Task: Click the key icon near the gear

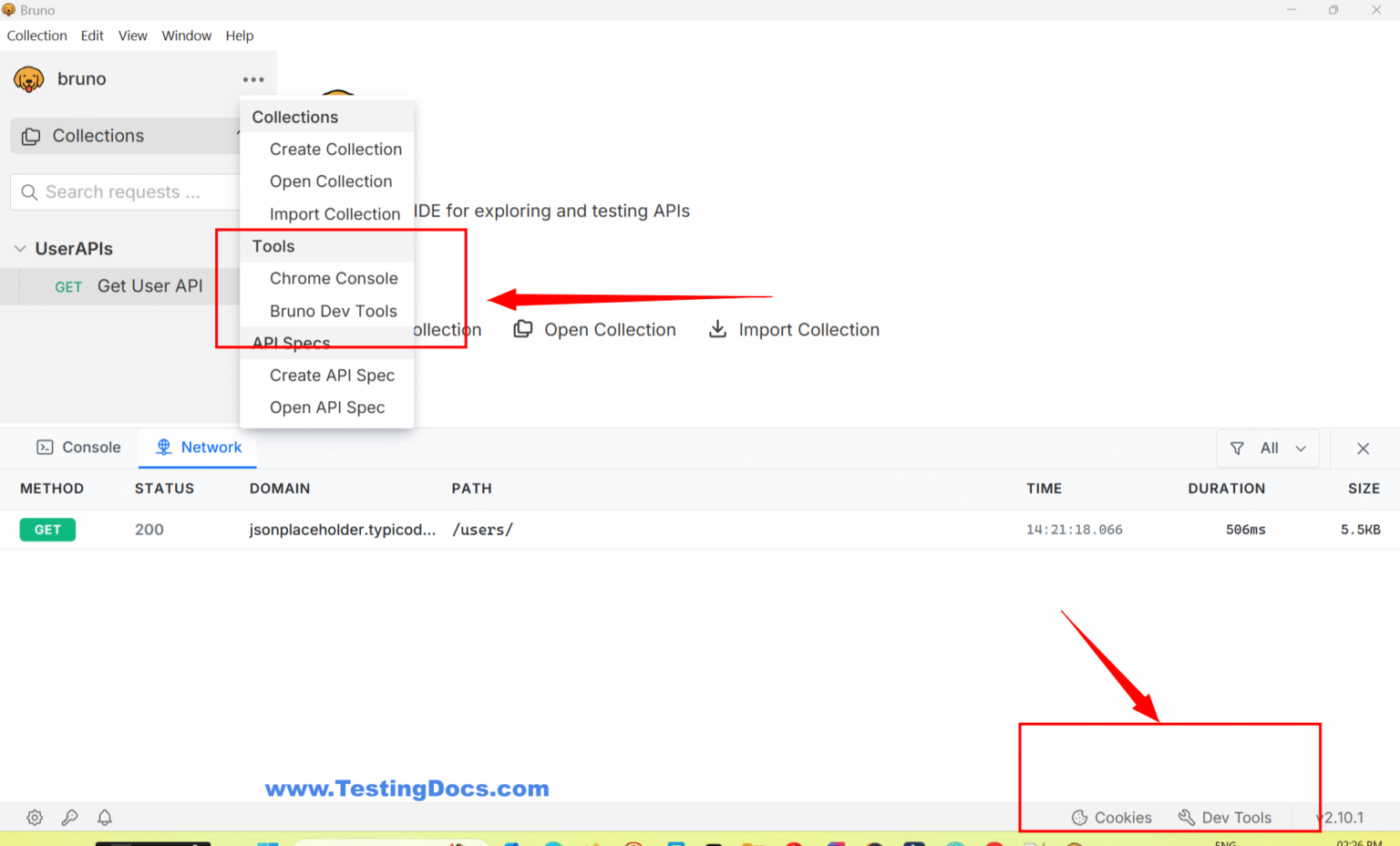Action: coord(69,817)
